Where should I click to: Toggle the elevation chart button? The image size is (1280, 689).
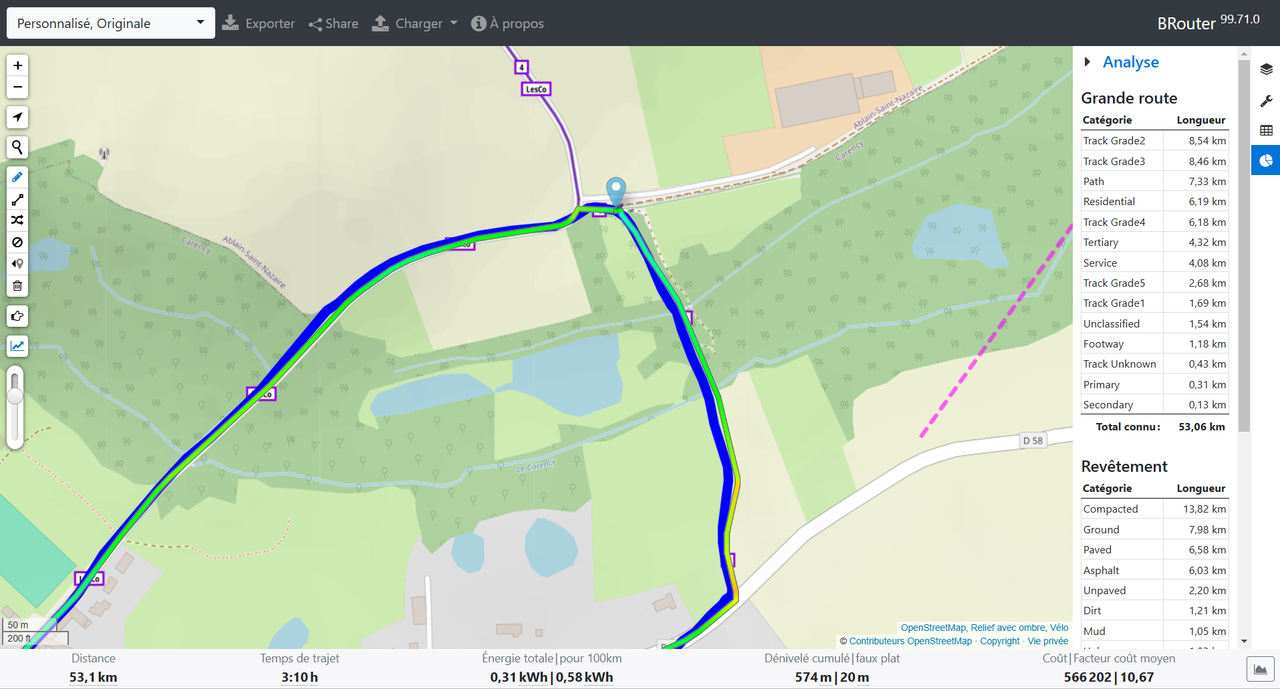click(17, 346)
